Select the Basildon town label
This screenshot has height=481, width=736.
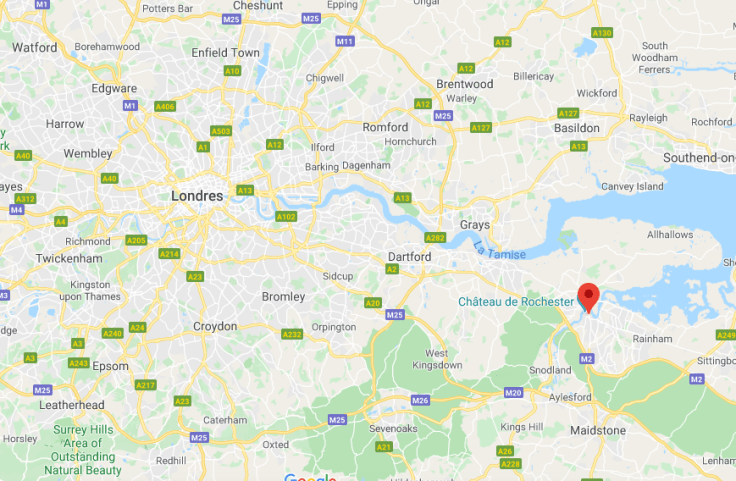(576, 128)
